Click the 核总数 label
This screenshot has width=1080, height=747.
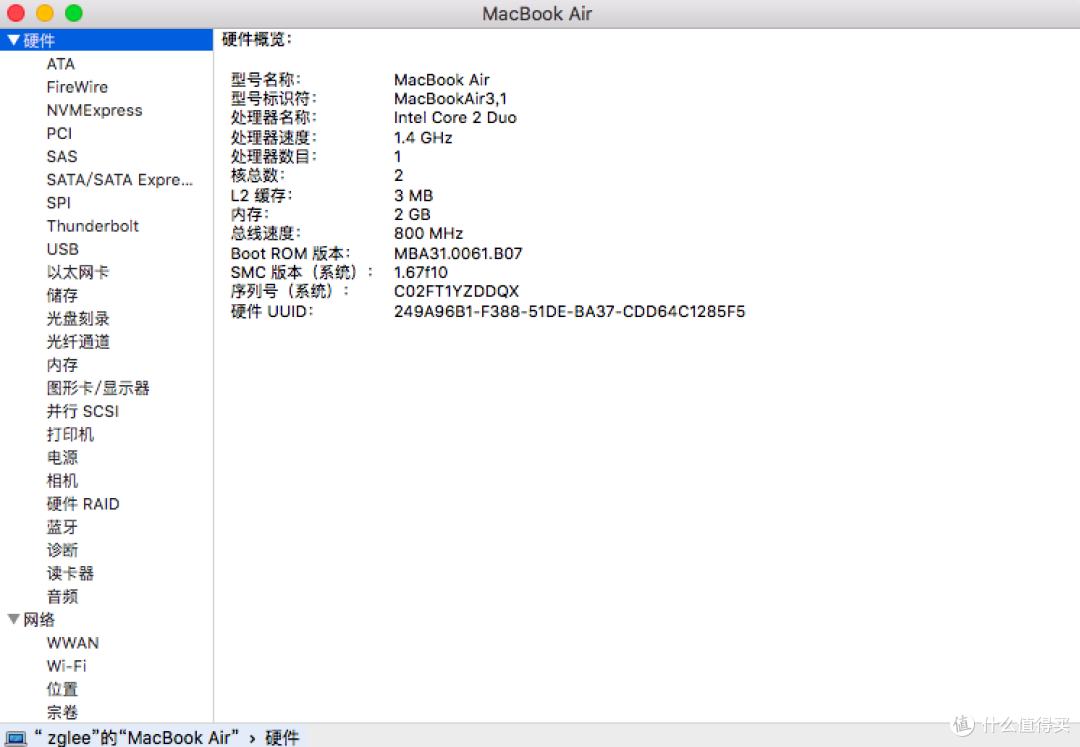pos(258,176)
